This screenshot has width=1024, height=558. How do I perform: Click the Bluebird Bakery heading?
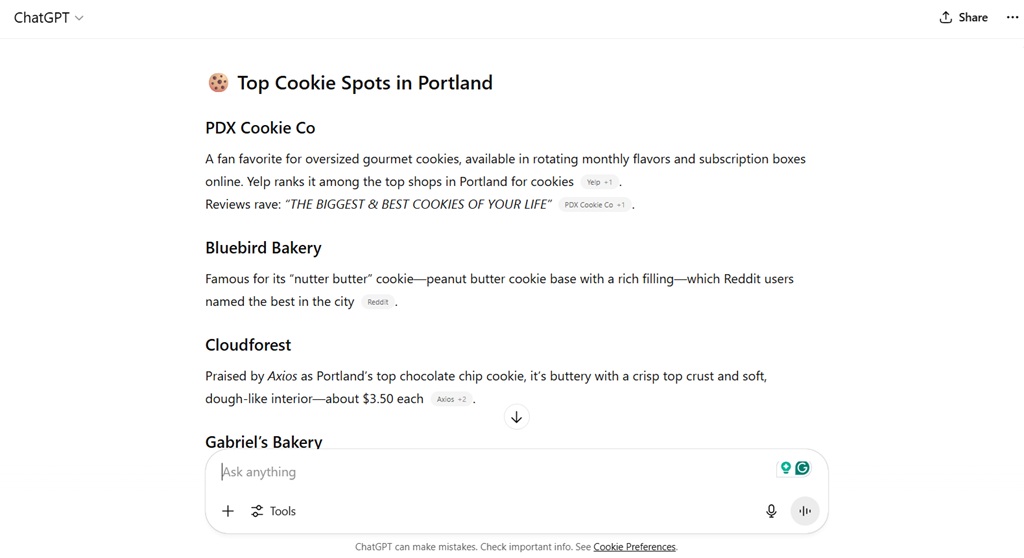(x=263, y=248)
